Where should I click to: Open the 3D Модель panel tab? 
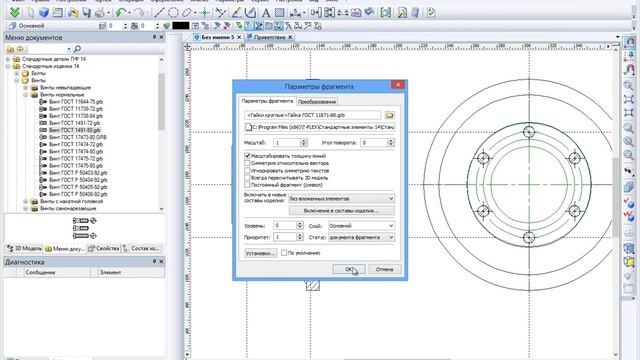[24, 248]
